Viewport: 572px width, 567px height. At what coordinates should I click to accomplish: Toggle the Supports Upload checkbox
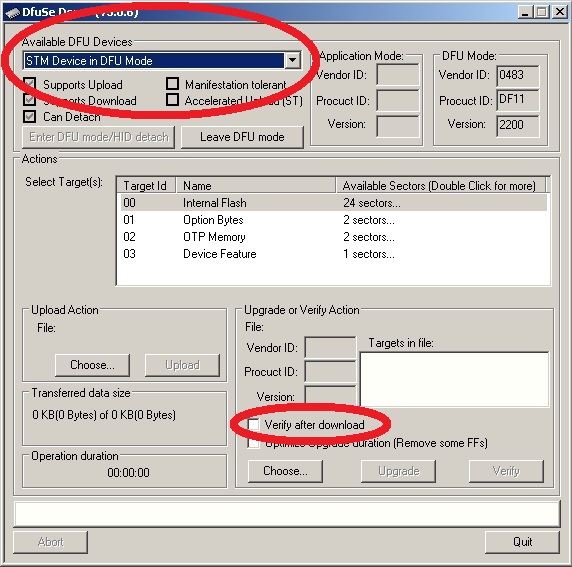(x=30, y=84)
